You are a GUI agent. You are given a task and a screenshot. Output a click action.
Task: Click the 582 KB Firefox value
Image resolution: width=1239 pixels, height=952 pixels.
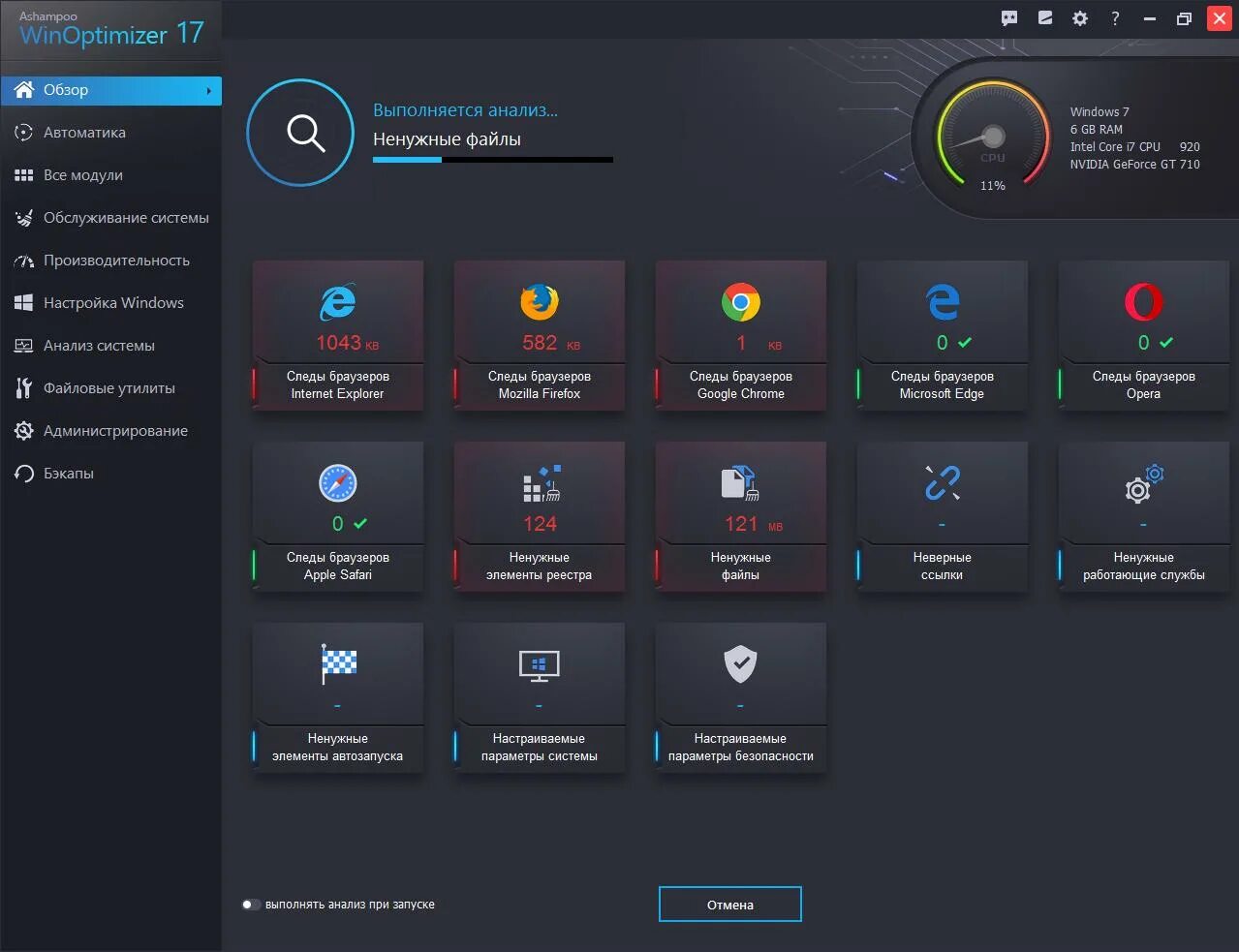pyautogui.click(x=550, y=343)
